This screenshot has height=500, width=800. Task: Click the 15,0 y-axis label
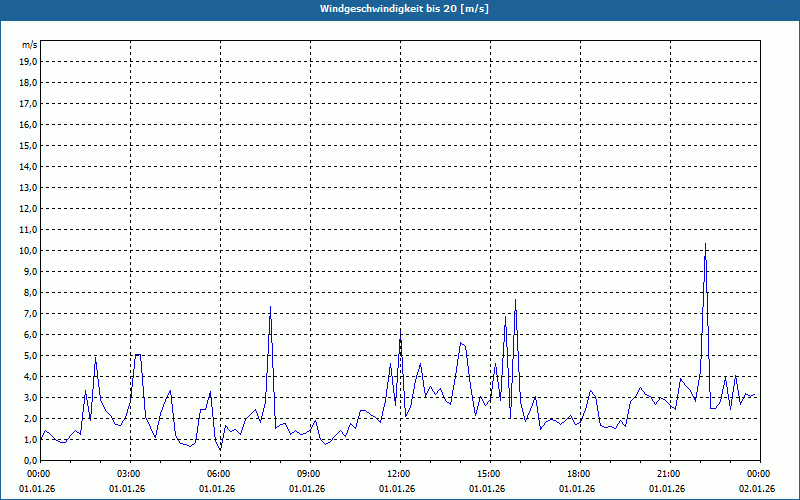[29, 145]
